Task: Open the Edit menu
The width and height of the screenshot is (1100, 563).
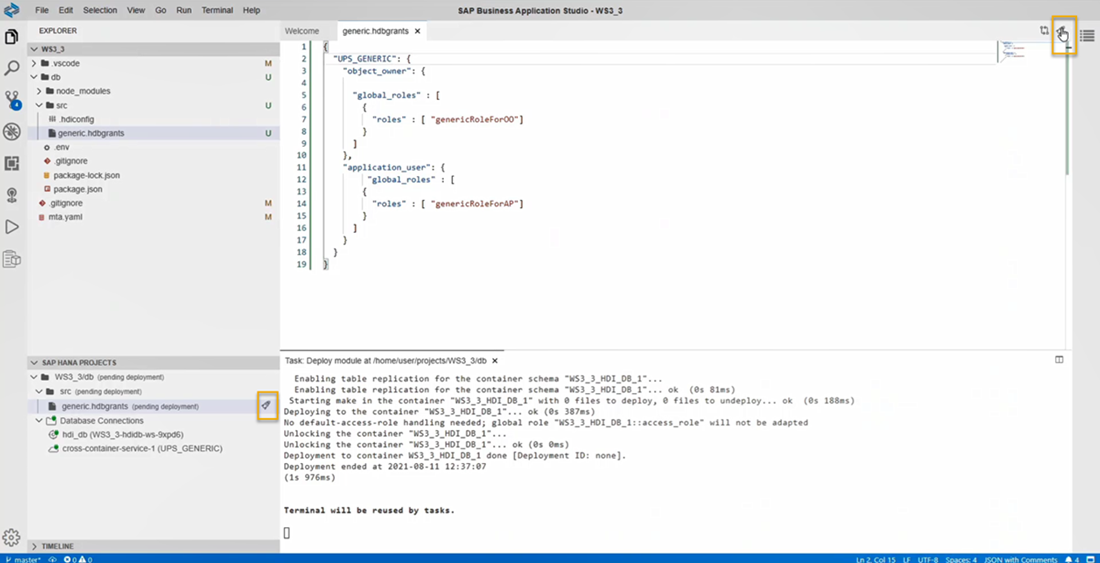Action: coord(66,11)
